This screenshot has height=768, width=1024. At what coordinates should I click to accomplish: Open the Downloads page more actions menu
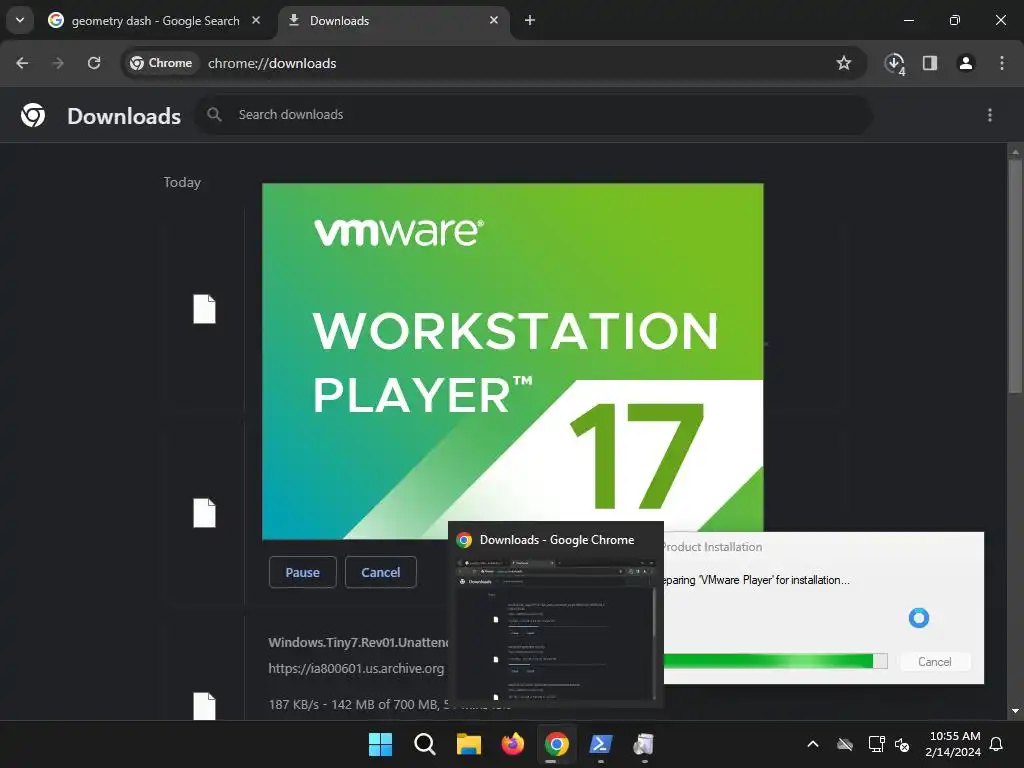989,115
